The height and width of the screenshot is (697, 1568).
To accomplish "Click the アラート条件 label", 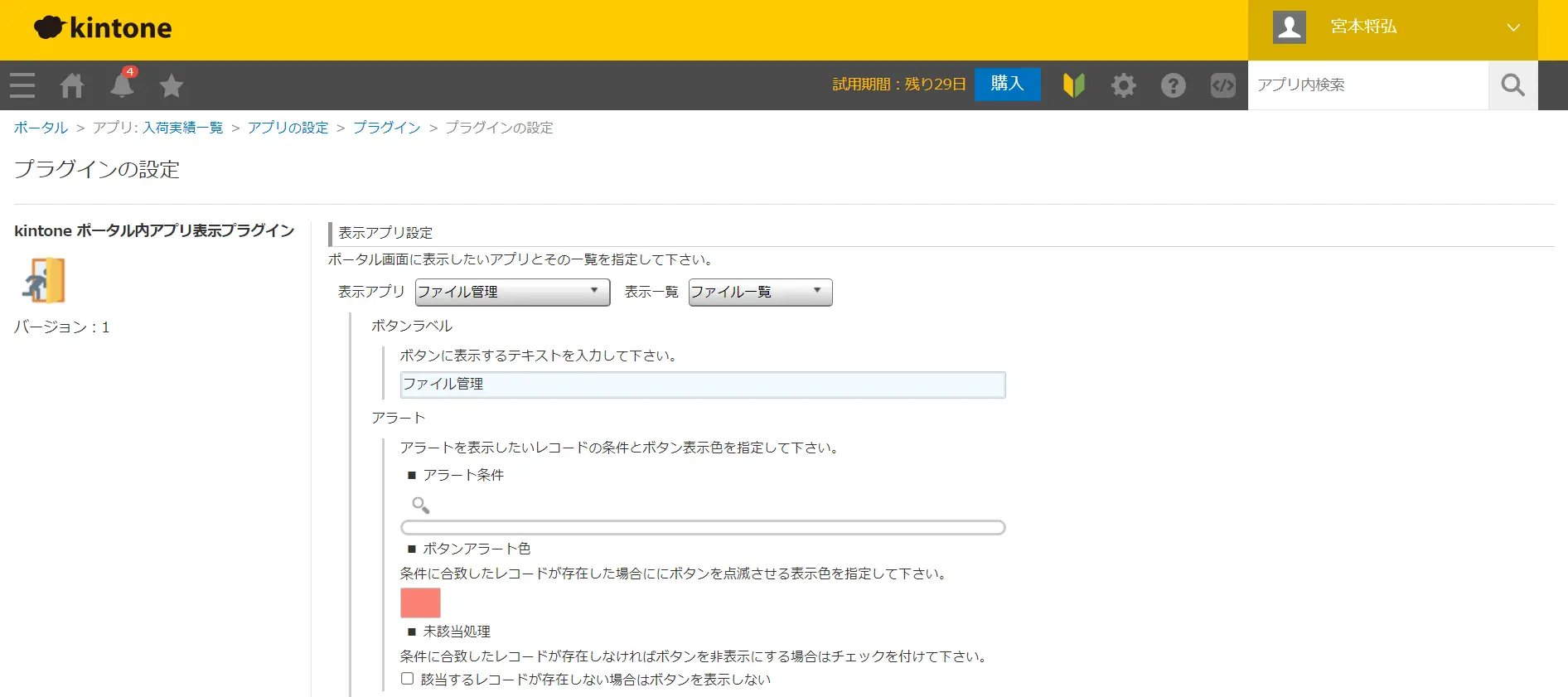I will (463, 475).
